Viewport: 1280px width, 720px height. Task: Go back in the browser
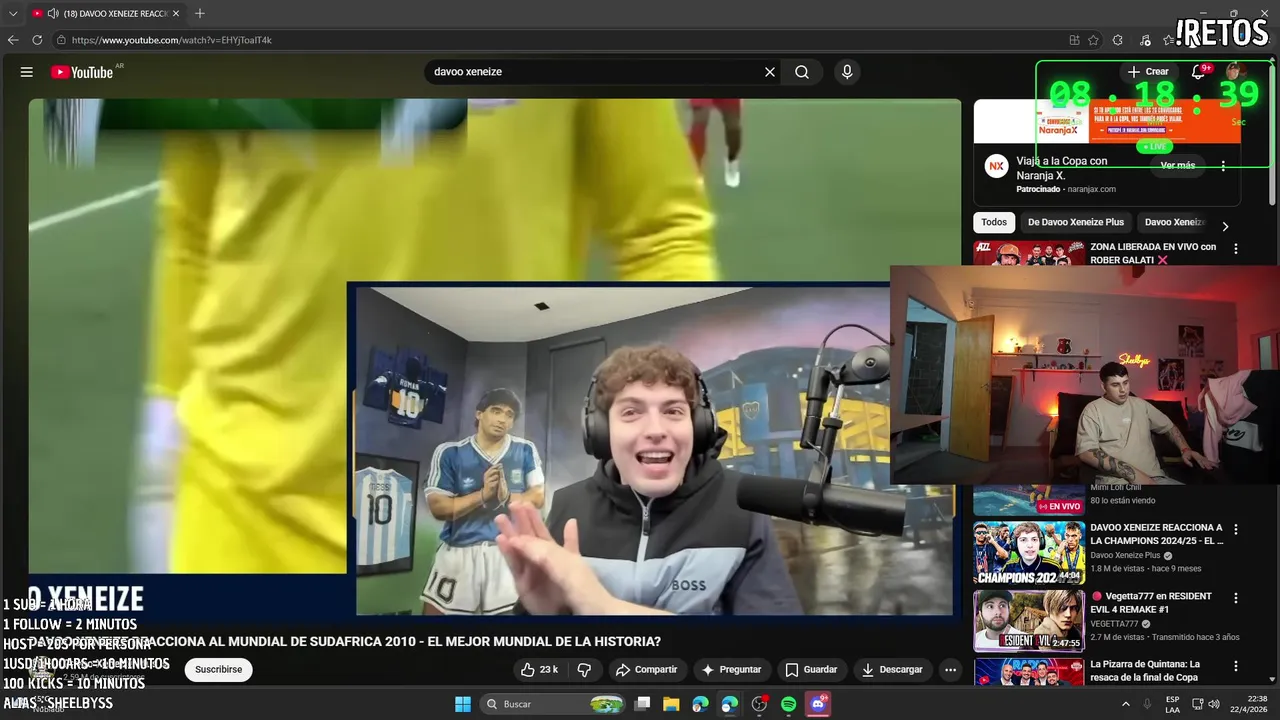point(13,40)
